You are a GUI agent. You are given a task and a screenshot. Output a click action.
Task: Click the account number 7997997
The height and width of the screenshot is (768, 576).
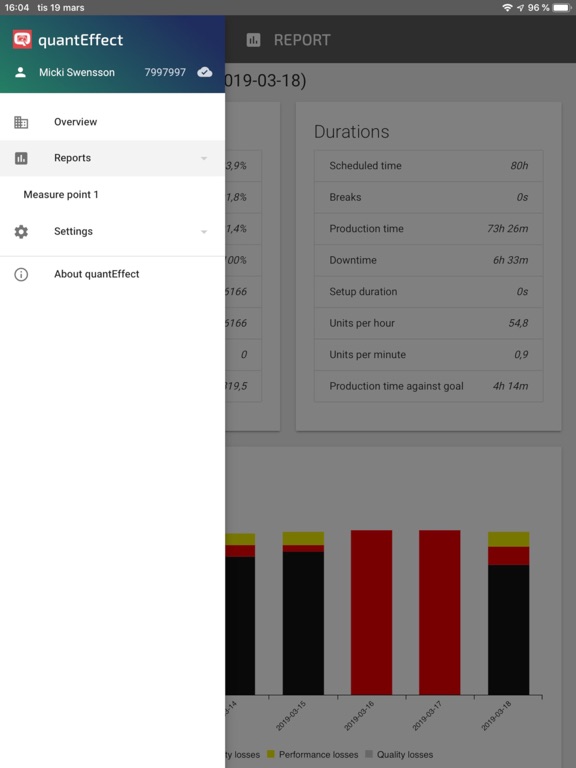click(165, 72)
